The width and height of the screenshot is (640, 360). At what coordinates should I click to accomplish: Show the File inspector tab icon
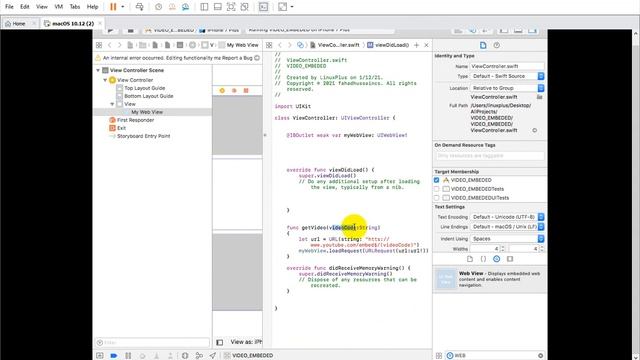tap(483, 45)
